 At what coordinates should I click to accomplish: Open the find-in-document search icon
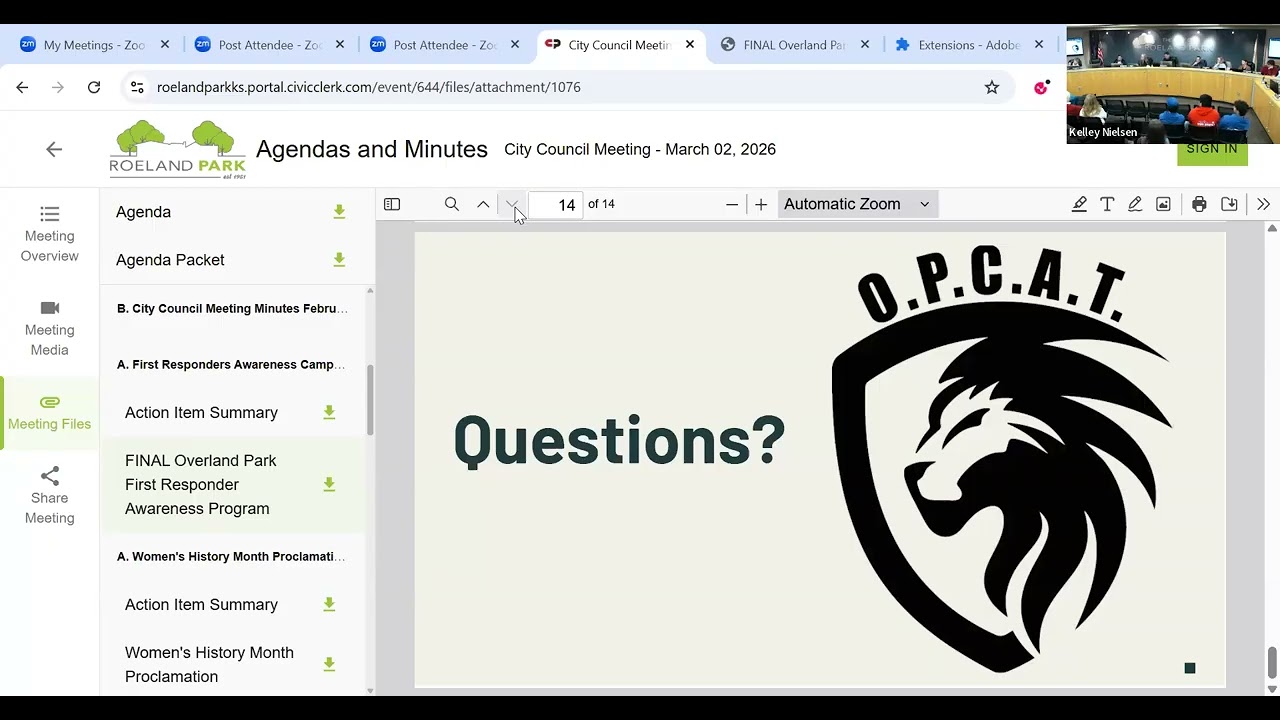(452, 204)
